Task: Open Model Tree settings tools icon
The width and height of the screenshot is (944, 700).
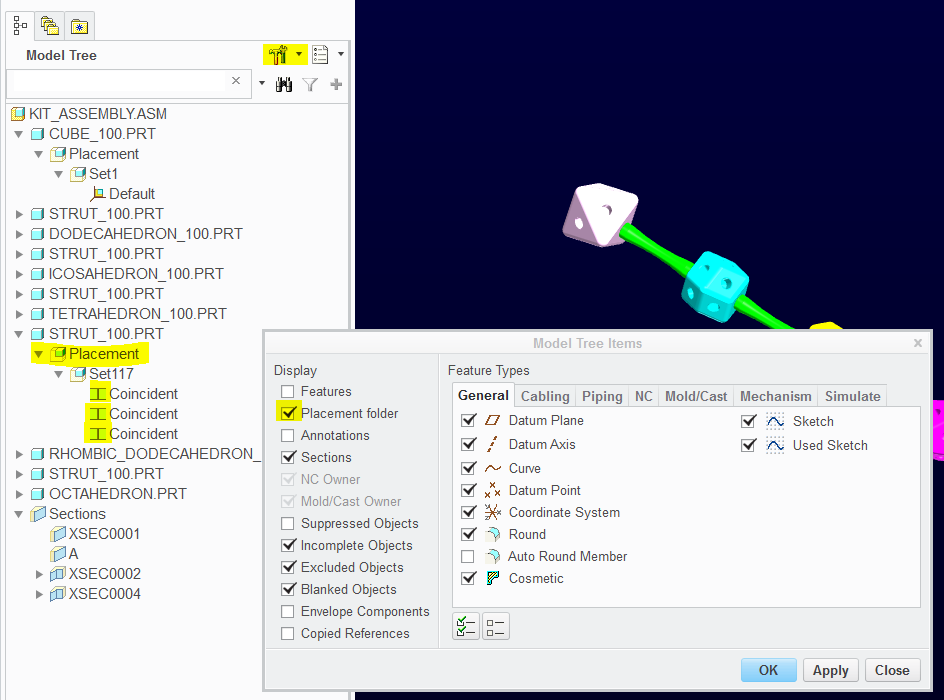Action: (278, 55)
